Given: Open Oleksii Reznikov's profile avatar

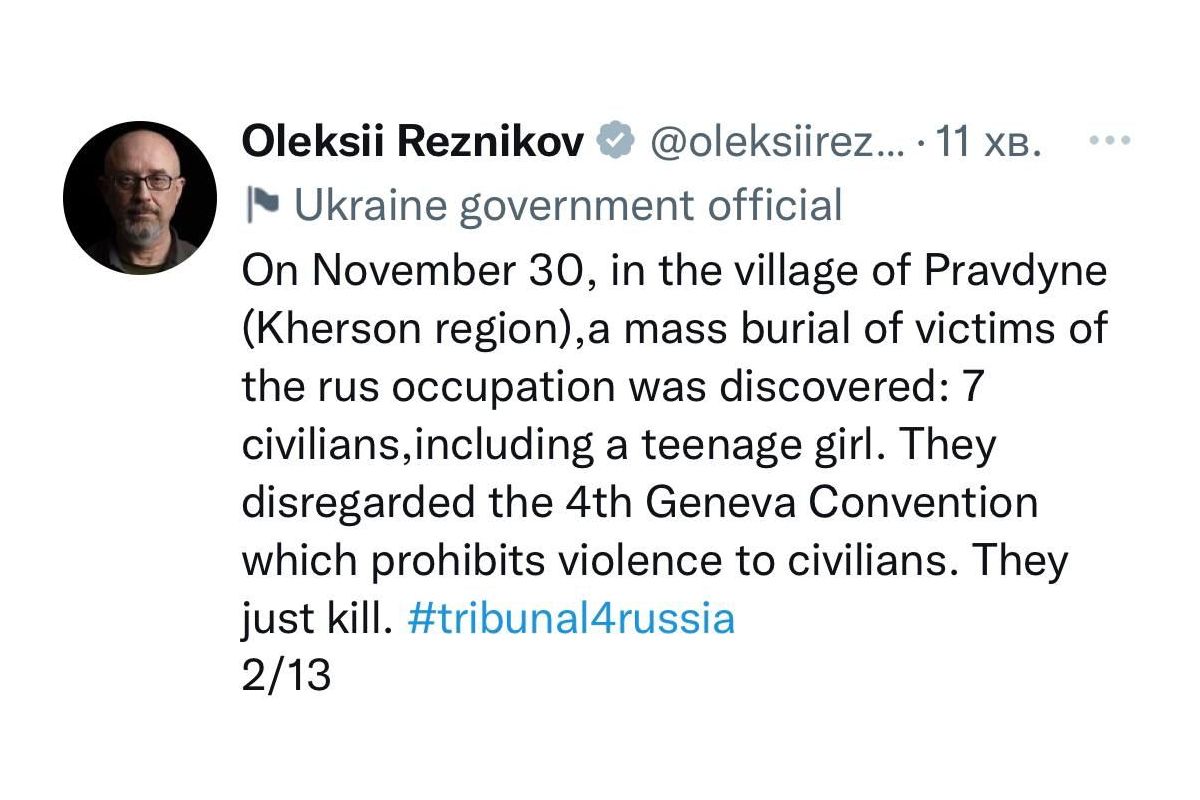Looking at the screenshot, I should coord(139,198).
